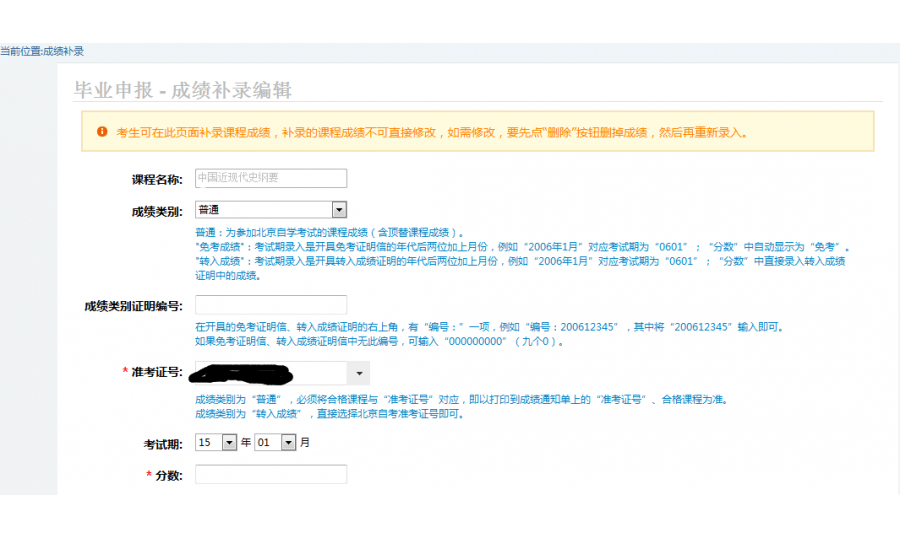Open the exam month dropdown showing 01
The image size is (900, 540).
coord(276,442)
